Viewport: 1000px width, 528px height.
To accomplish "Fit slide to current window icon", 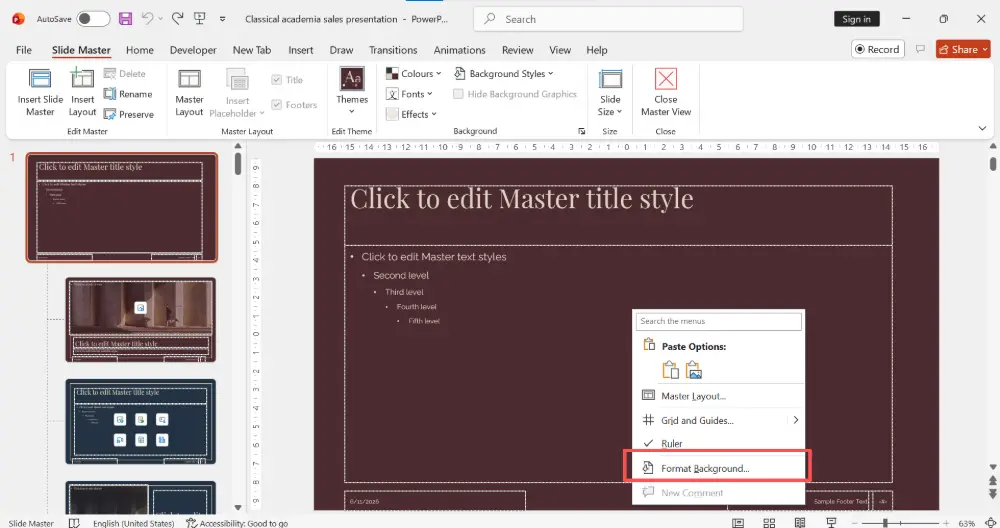I will (990, 523).
